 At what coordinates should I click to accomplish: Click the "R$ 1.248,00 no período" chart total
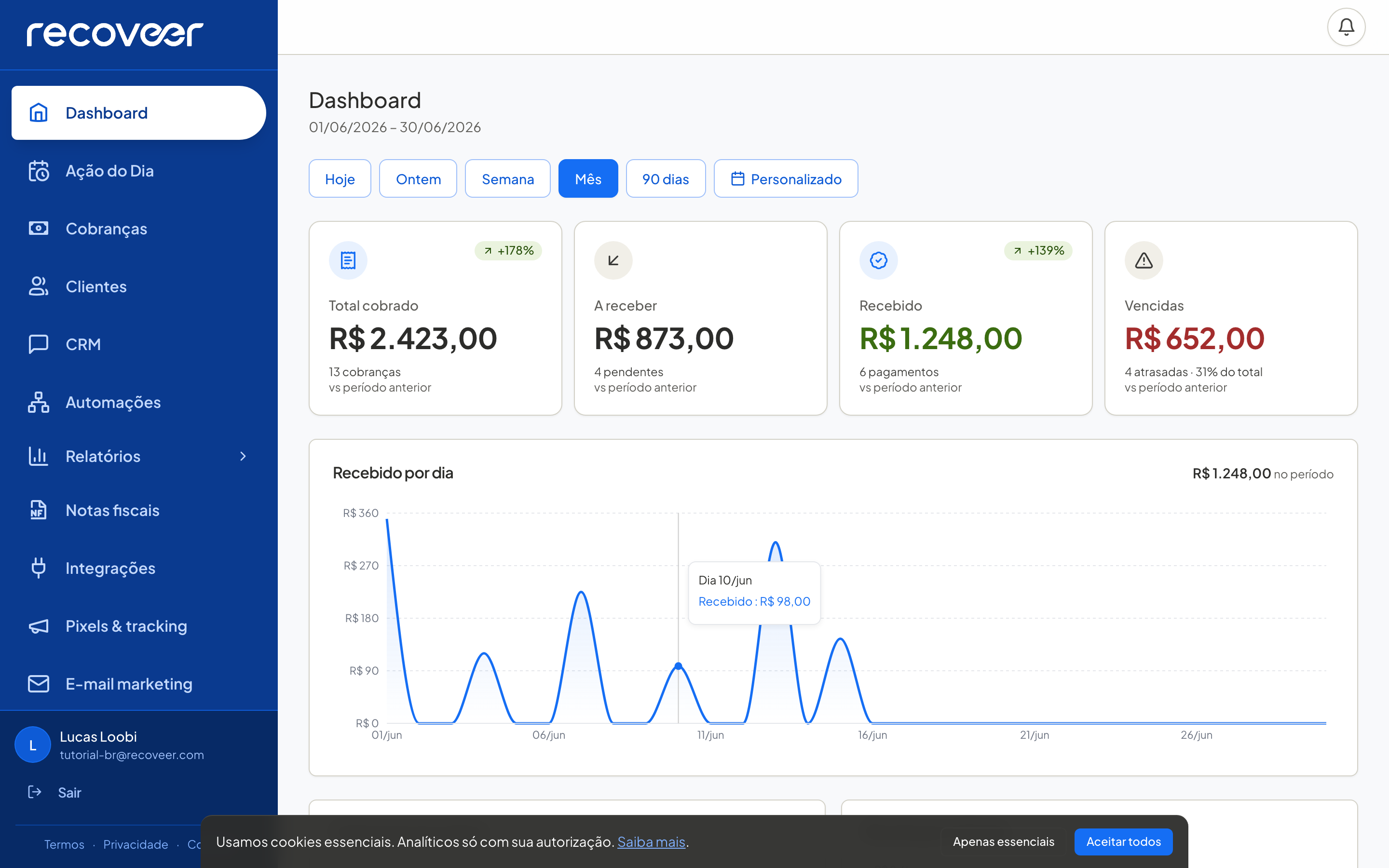(x=1263, y=474)
